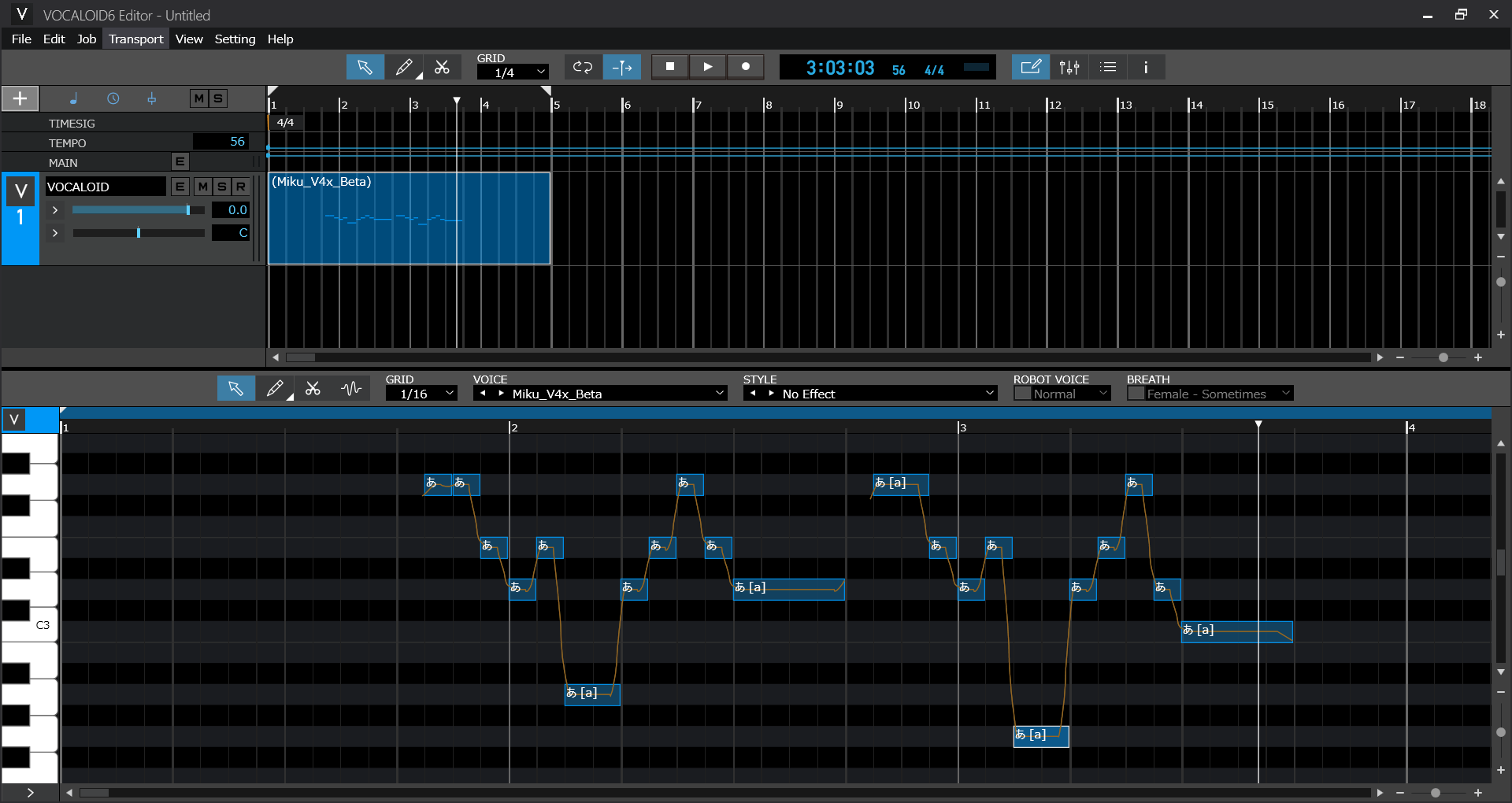The image size is (1512, 803).
Task: Toggle auto-scroll follow playhead button
Action: (622, 67)
